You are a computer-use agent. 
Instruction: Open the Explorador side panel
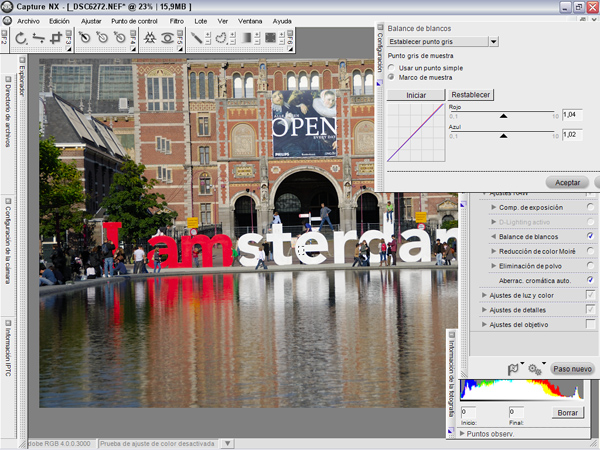tap(22, 77)
